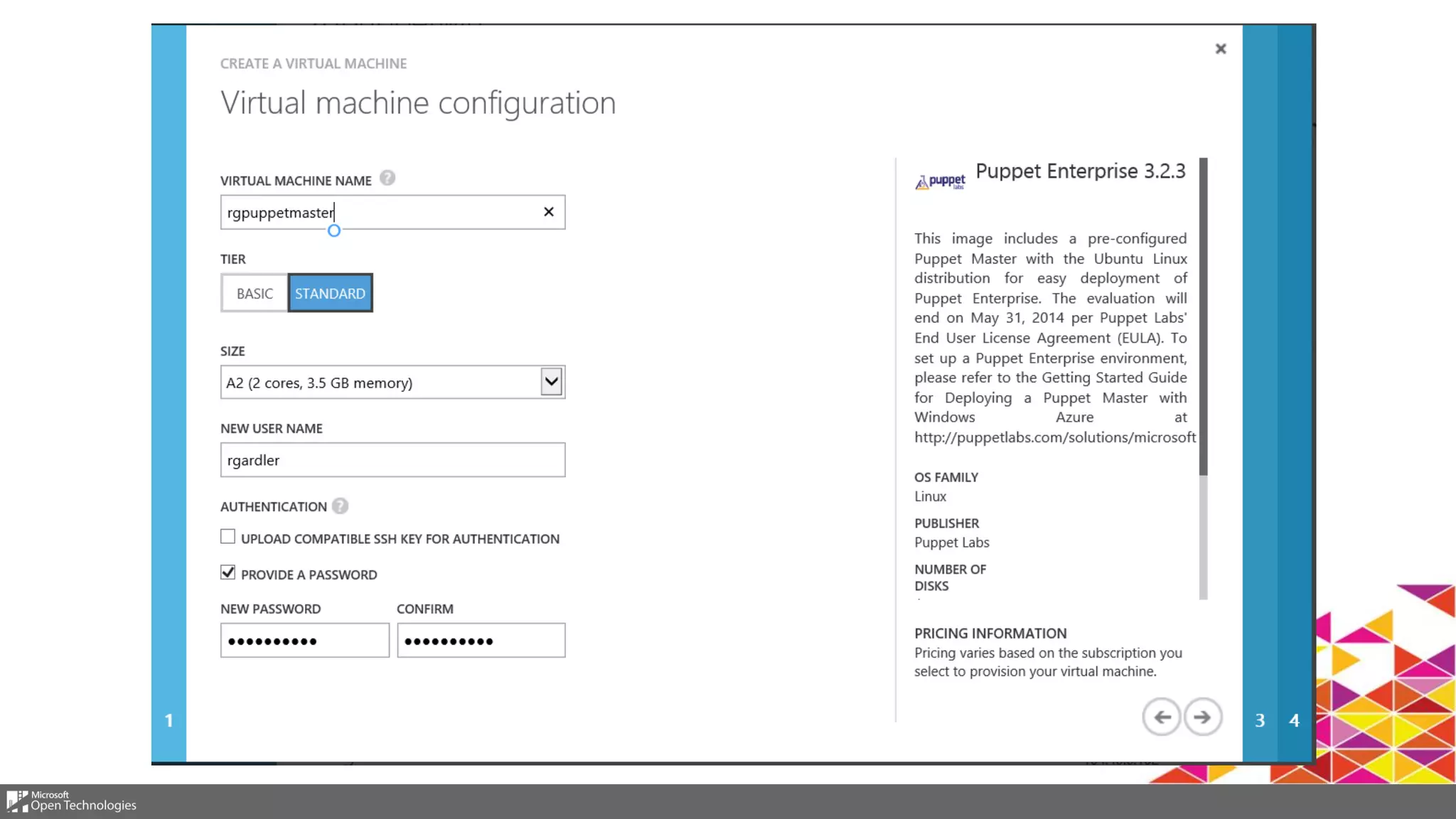The height and width of the screenshot is (819, 1456).
Task: Focus the New User Name field
Action: pyautogui.click(x=392, y=460)
